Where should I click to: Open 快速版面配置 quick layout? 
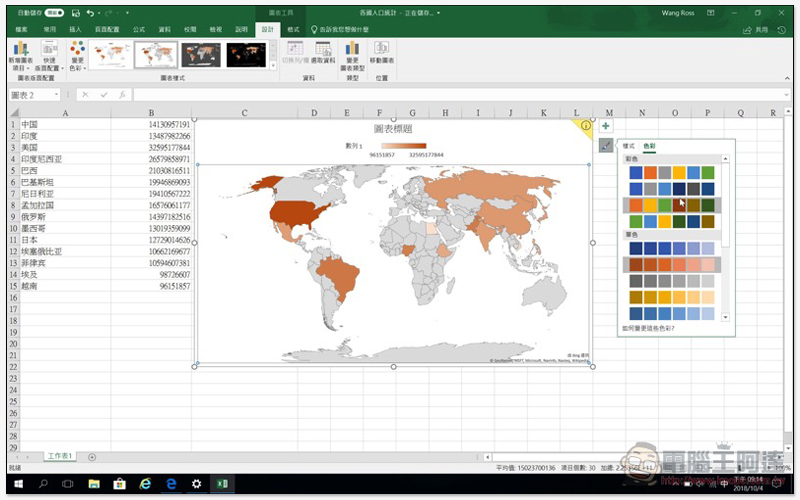click(49, 56)
